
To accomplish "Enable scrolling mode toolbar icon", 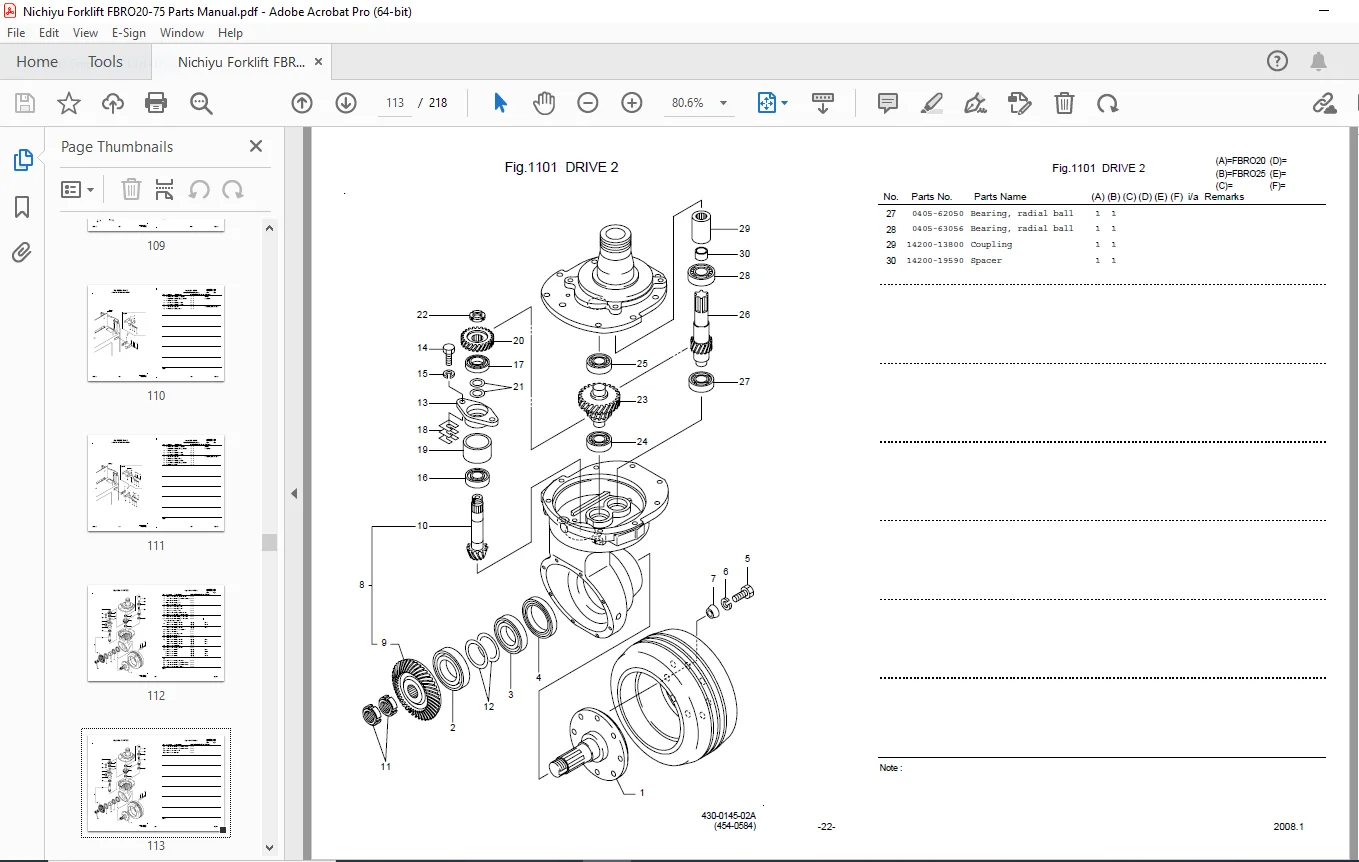I will (x=823, y=103).
